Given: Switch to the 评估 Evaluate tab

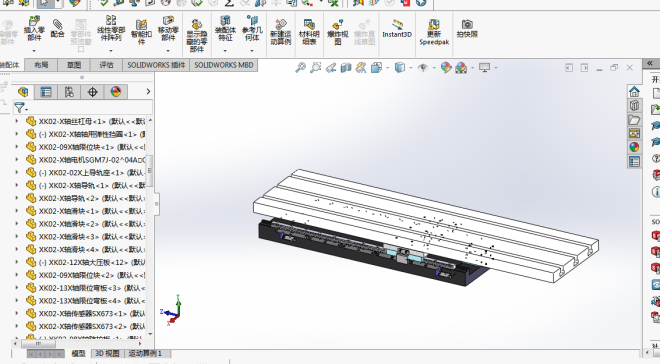Looking at the screenshot, I should (106, 65).
